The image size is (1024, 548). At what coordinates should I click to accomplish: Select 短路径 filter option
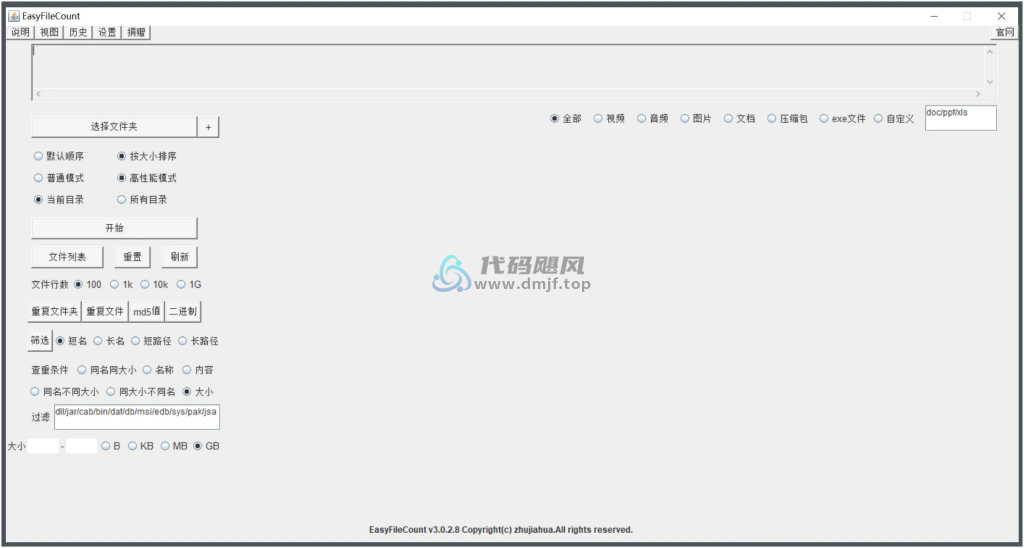(152, 341)
